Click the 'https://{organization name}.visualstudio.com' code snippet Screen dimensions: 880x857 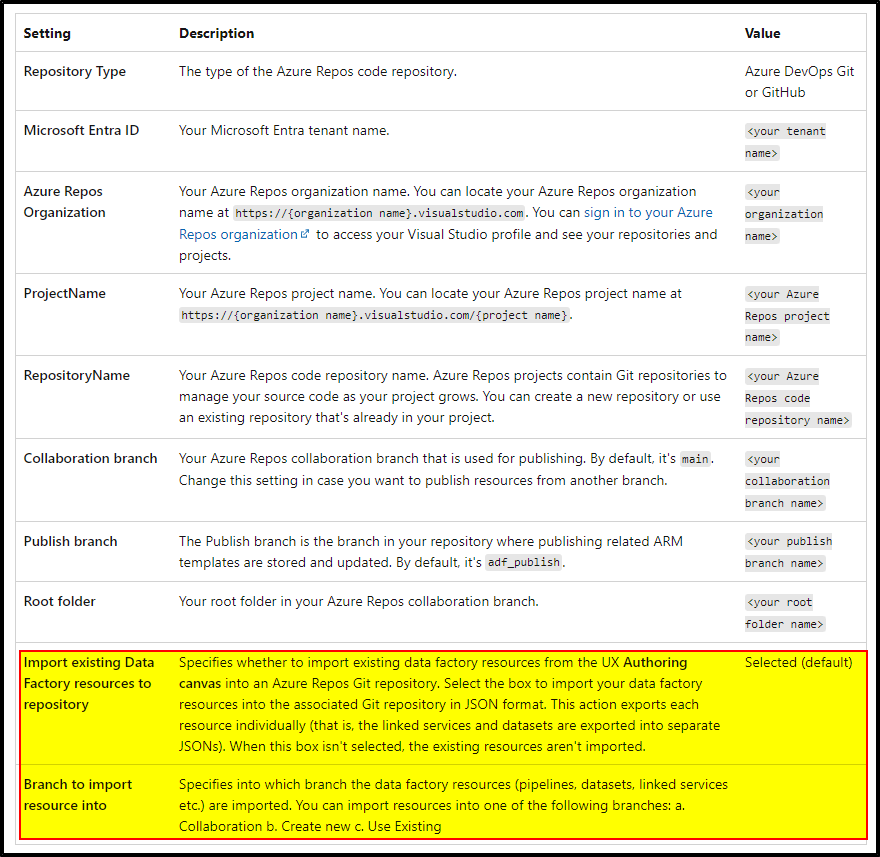(380, 213)
